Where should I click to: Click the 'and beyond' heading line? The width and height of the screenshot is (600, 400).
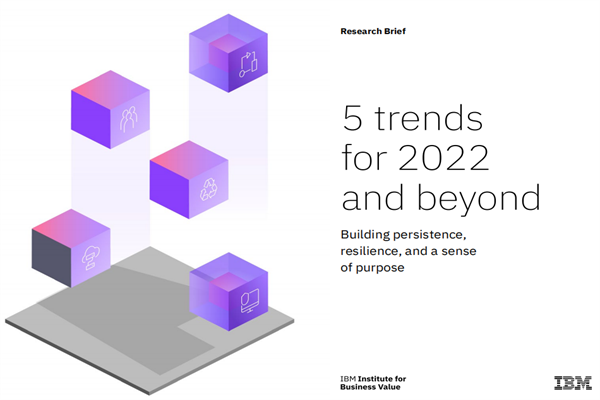441,198
